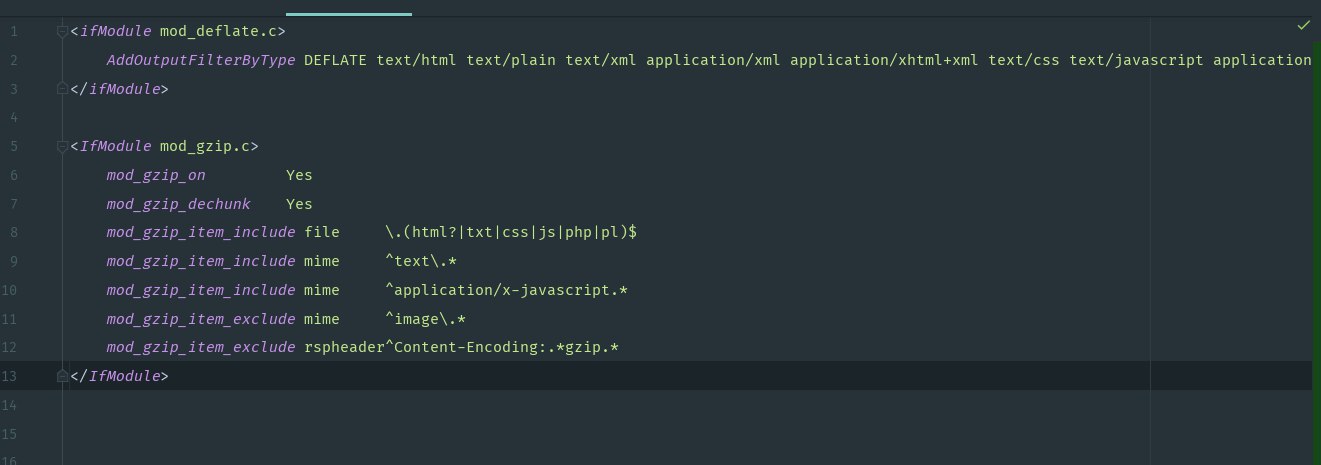
Task: Click mod_gzip_item_exclude on the image mime line
Action: 200,319
